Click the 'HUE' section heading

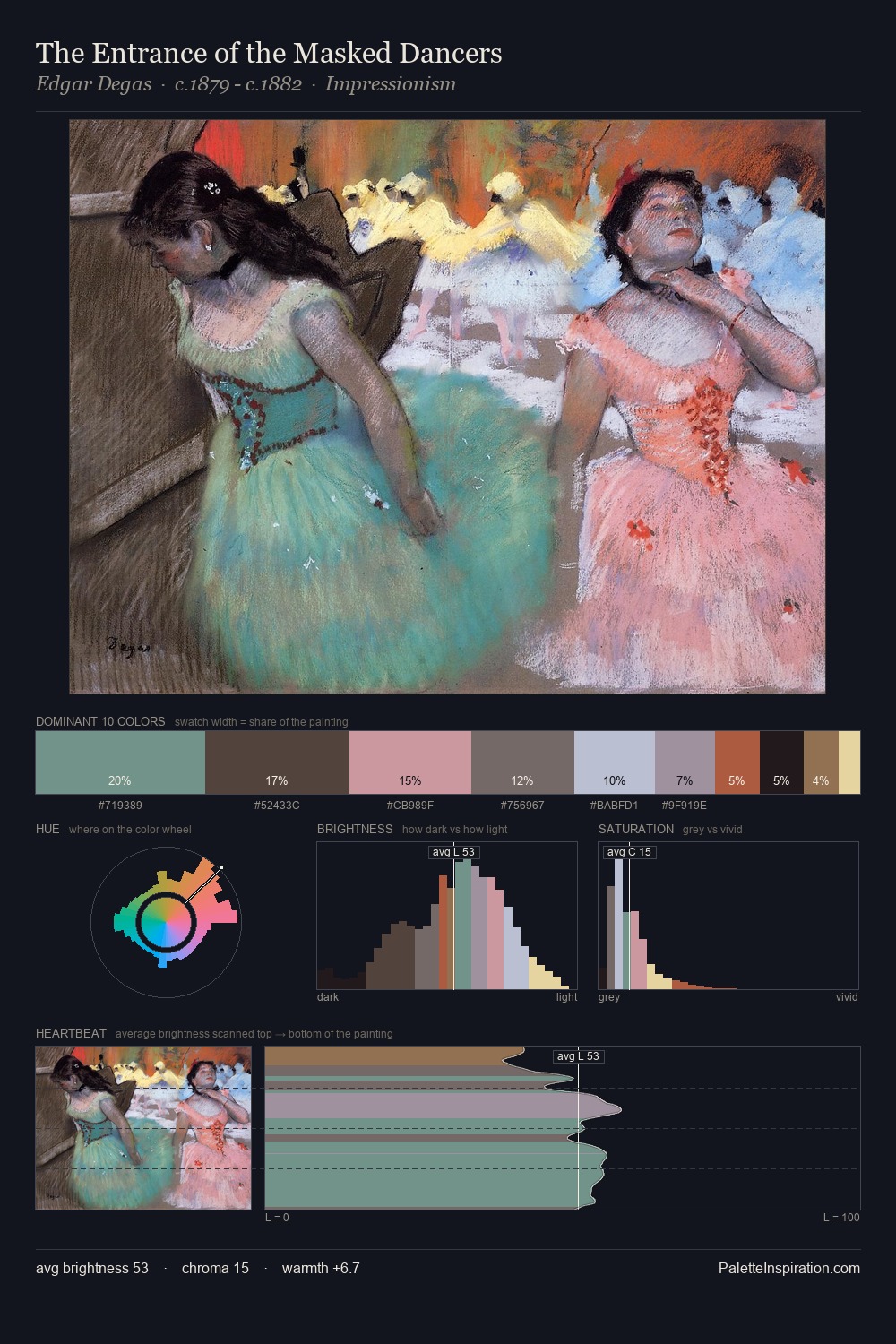click(x=47, y=829)
